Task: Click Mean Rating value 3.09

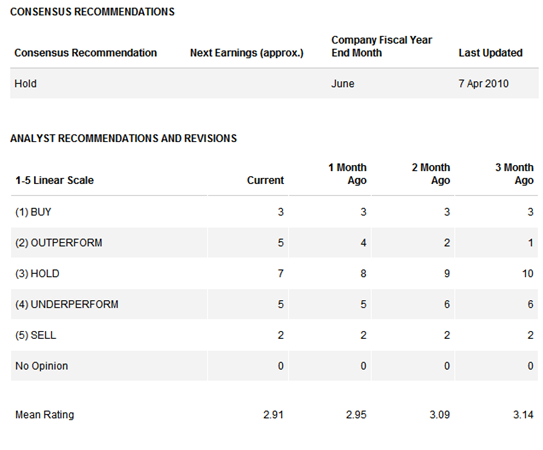Action: point(440,415)
